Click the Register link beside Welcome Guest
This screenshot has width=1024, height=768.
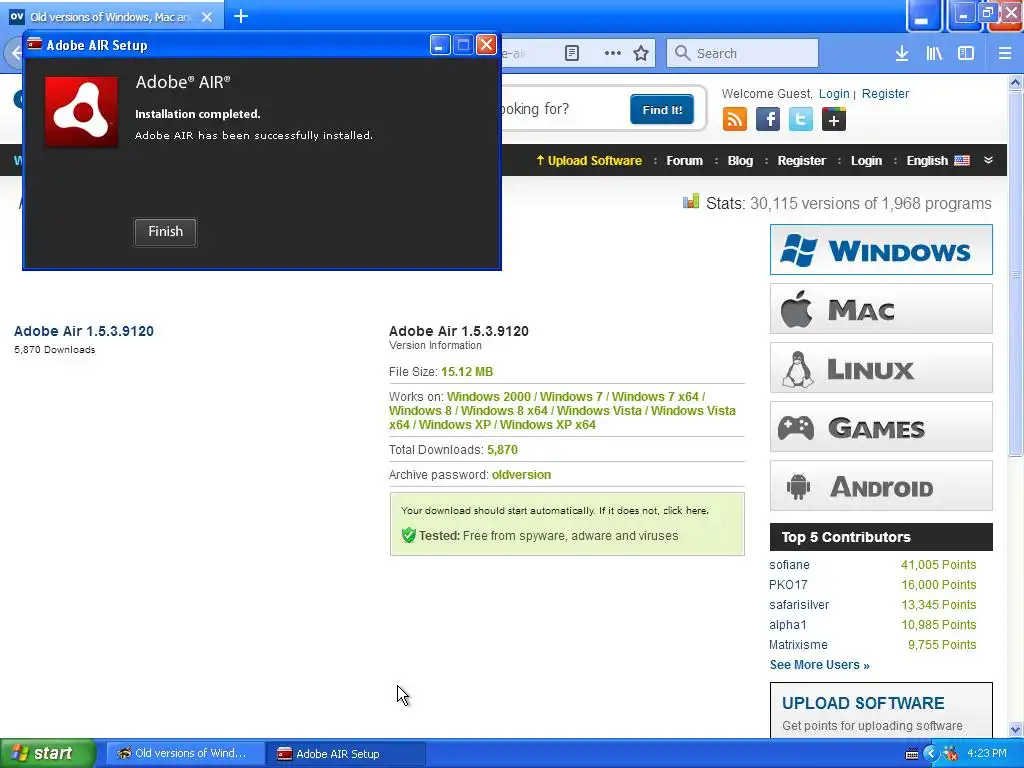point(885,93)
